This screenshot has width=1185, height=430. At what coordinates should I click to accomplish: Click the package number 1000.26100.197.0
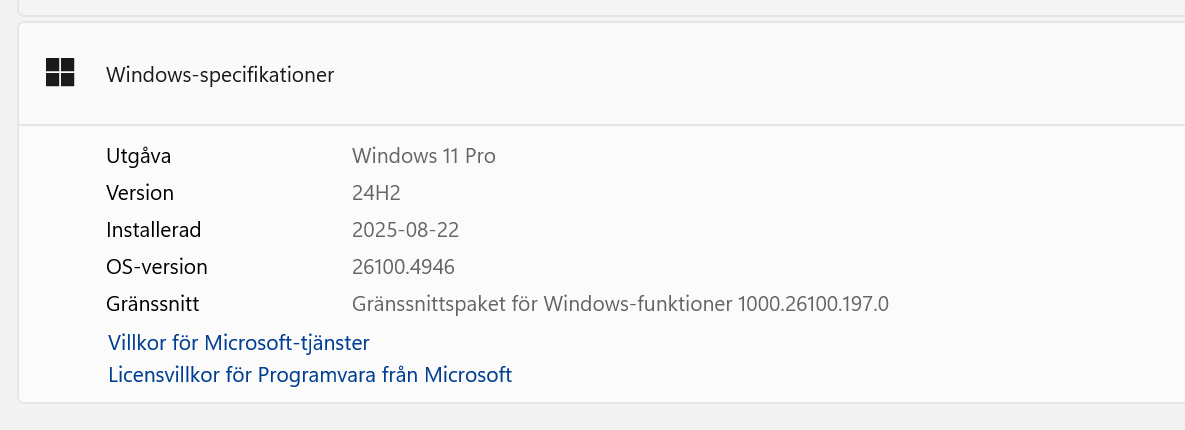(813, 304)
